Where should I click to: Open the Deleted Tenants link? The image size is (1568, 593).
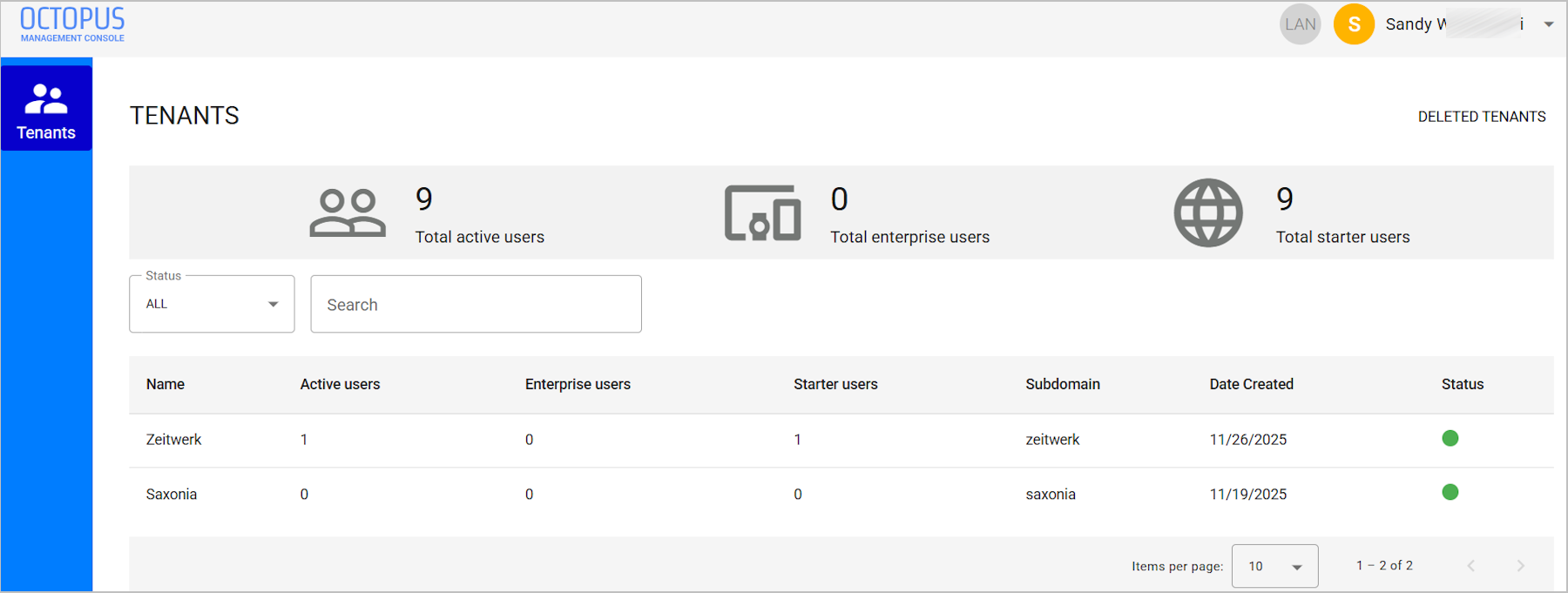click(1482, 117)
